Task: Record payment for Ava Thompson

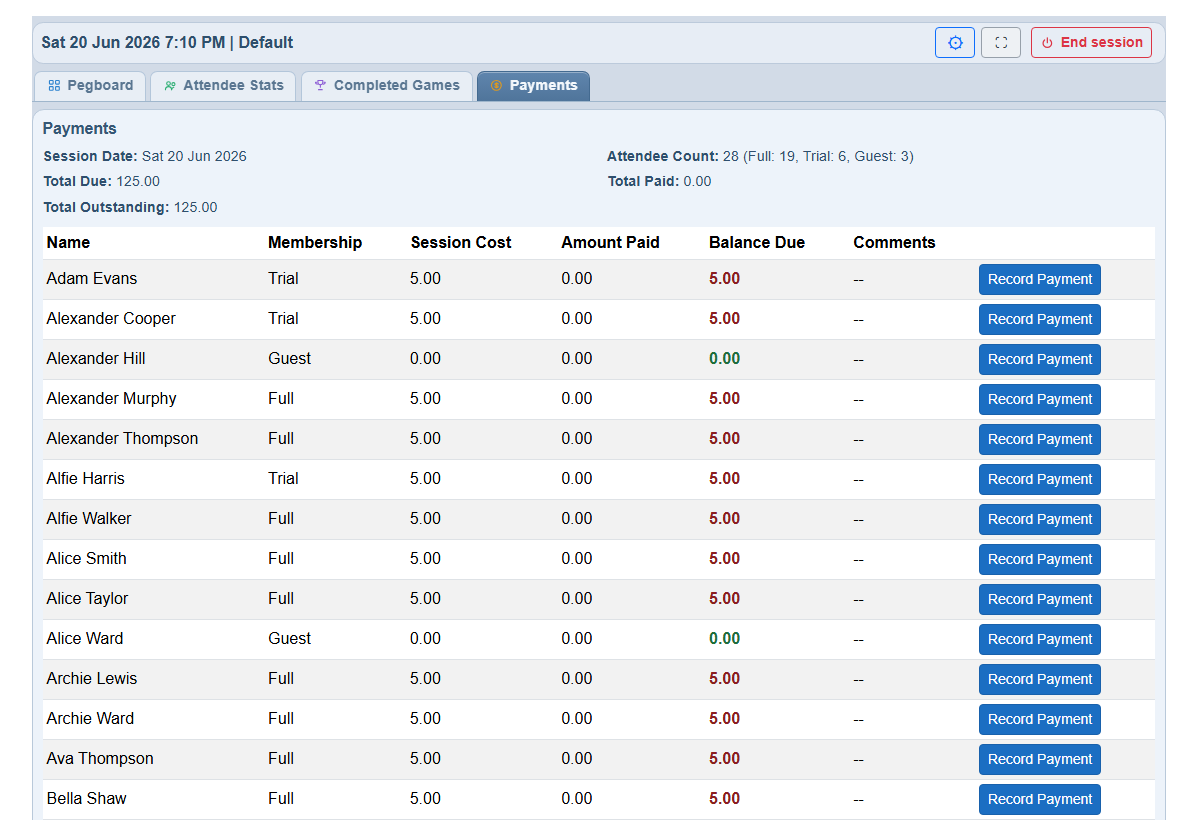Action: [x=1040, y=759]
